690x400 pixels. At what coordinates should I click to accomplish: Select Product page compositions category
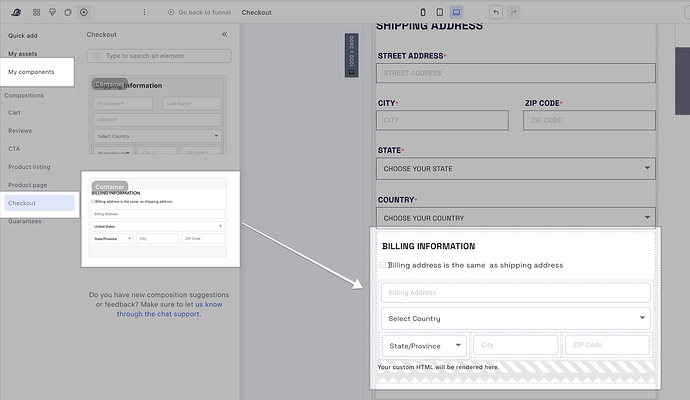27,185
